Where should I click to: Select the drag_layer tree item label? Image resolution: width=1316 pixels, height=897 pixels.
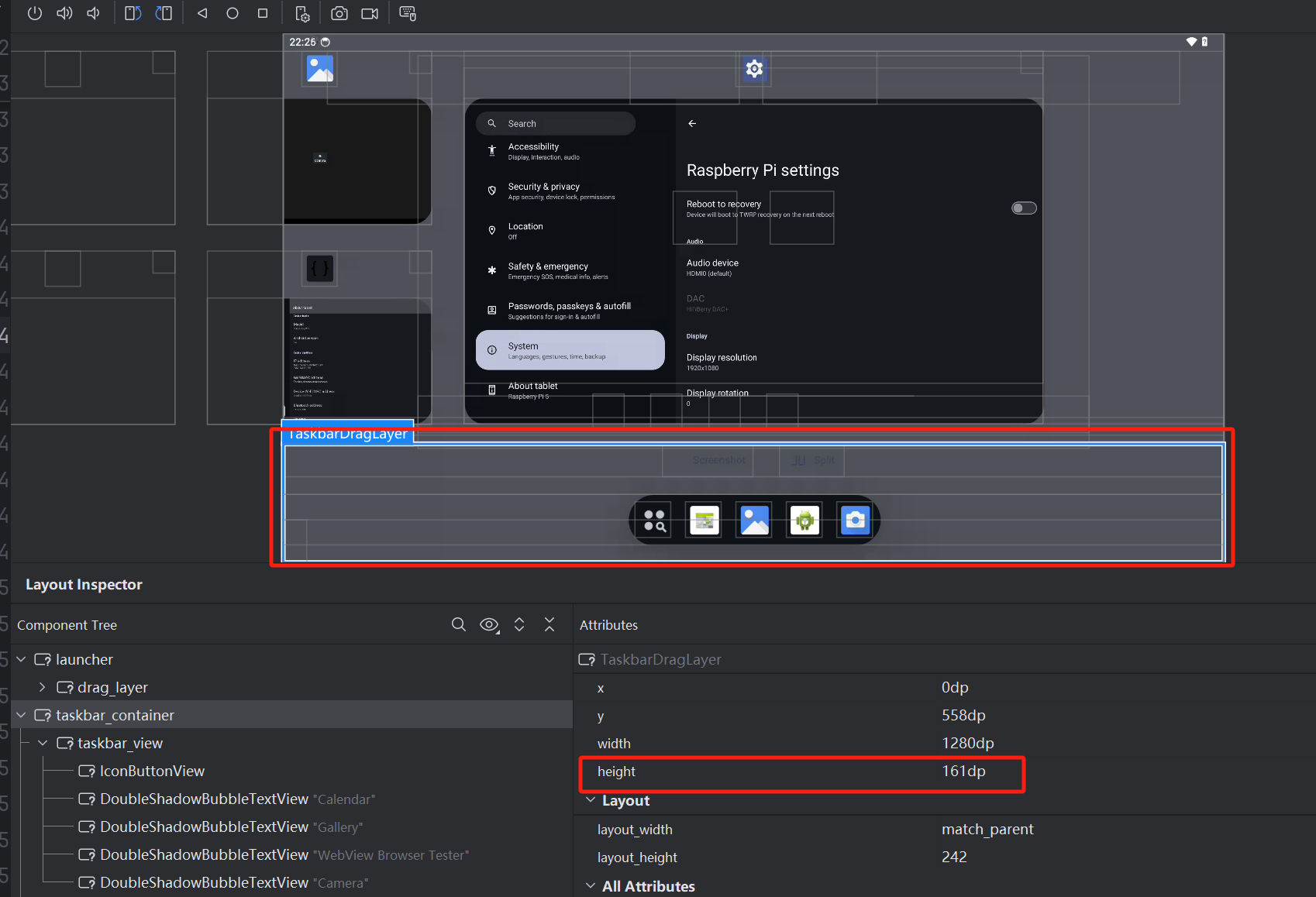112,687
